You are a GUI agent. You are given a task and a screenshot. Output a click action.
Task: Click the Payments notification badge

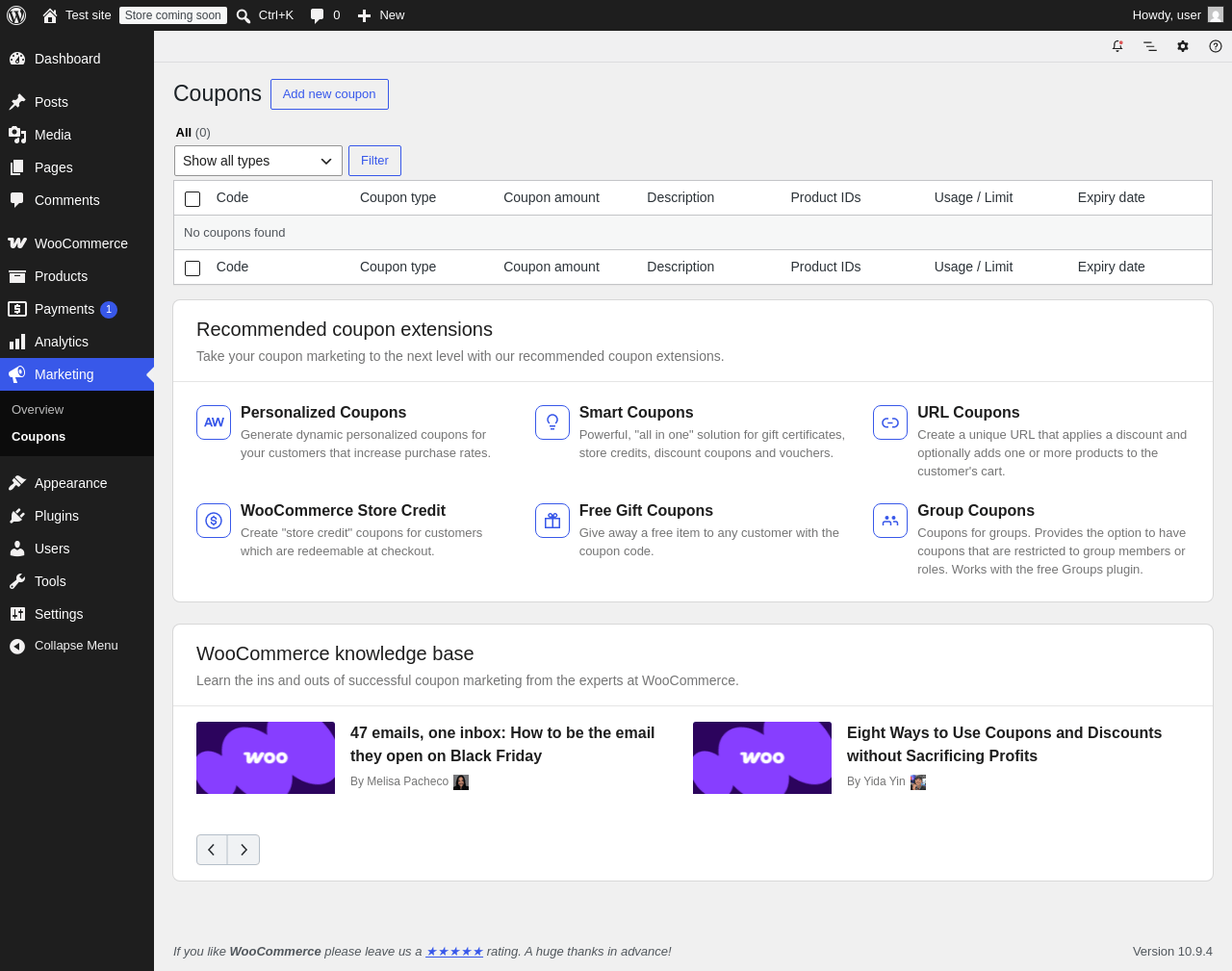click(x=109, y=310)
